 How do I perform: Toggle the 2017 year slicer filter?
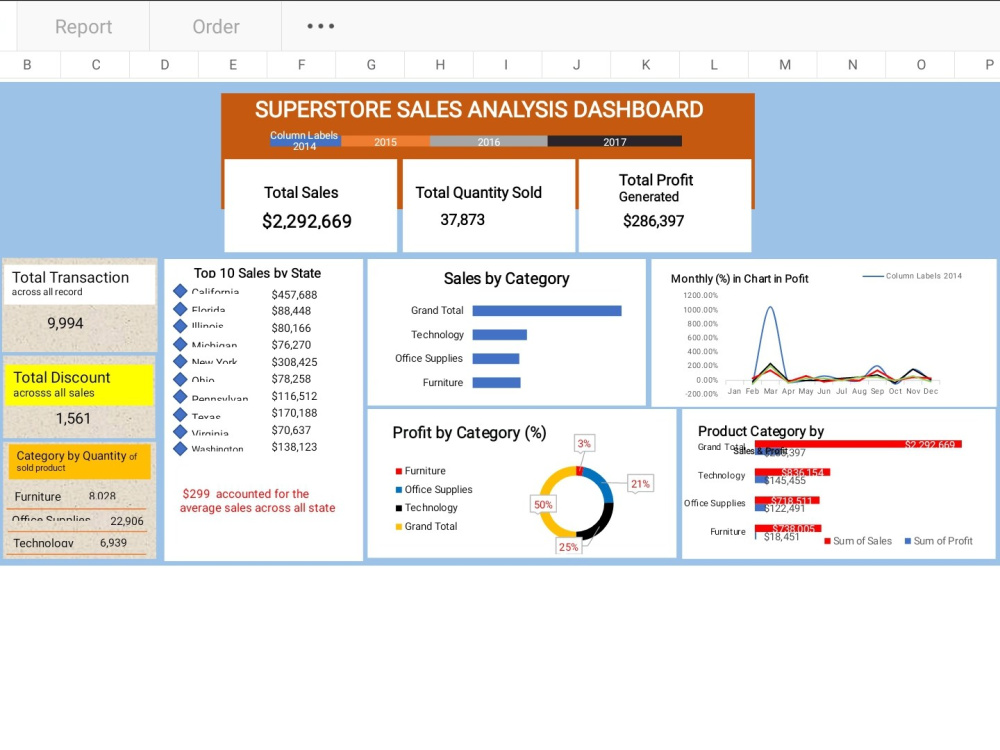tap(614, 141)
